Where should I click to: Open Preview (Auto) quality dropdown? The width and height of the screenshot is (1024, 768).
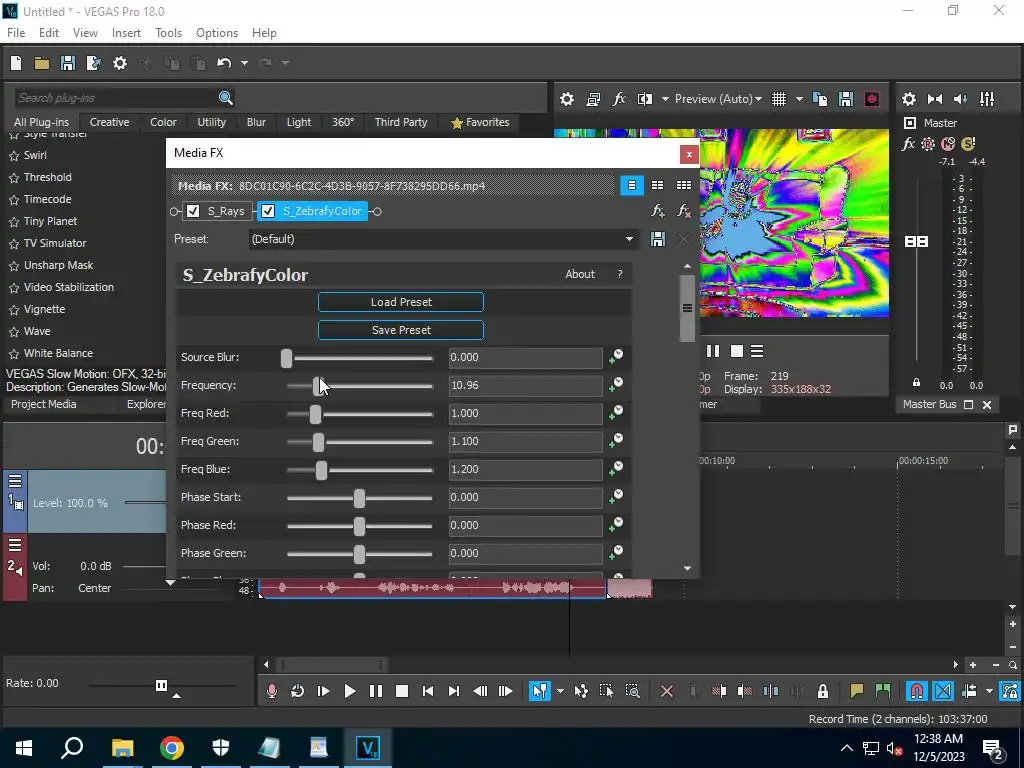718,99
